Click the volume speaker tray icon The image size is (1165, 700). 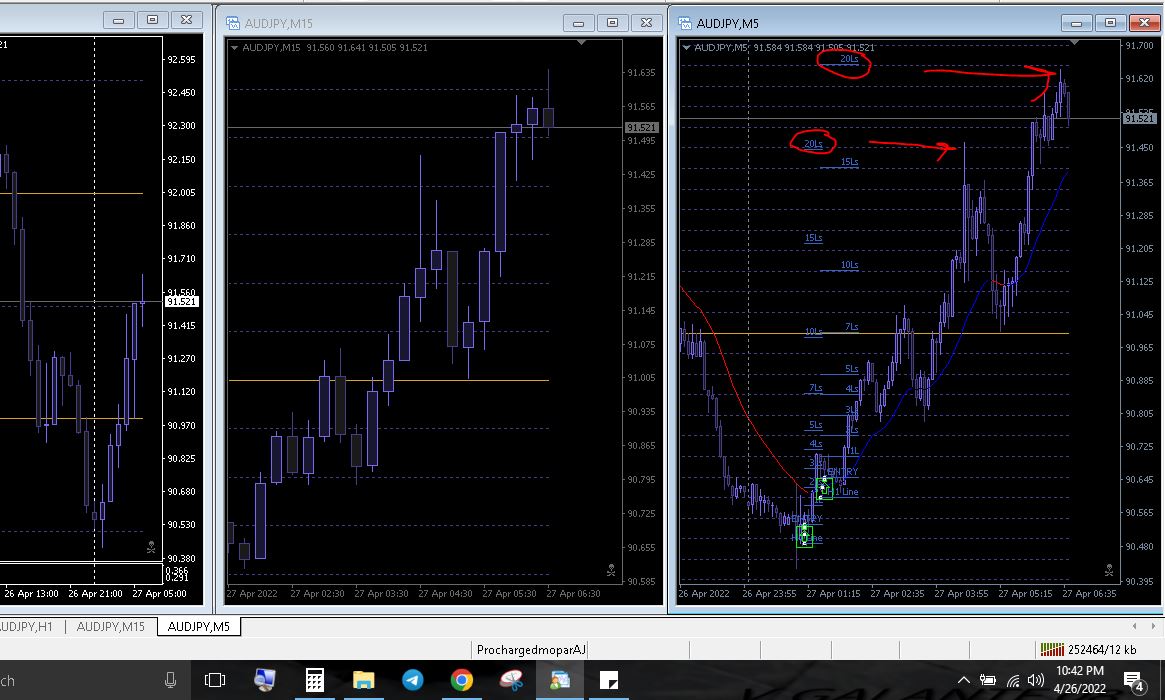[x=1036, y=680]
